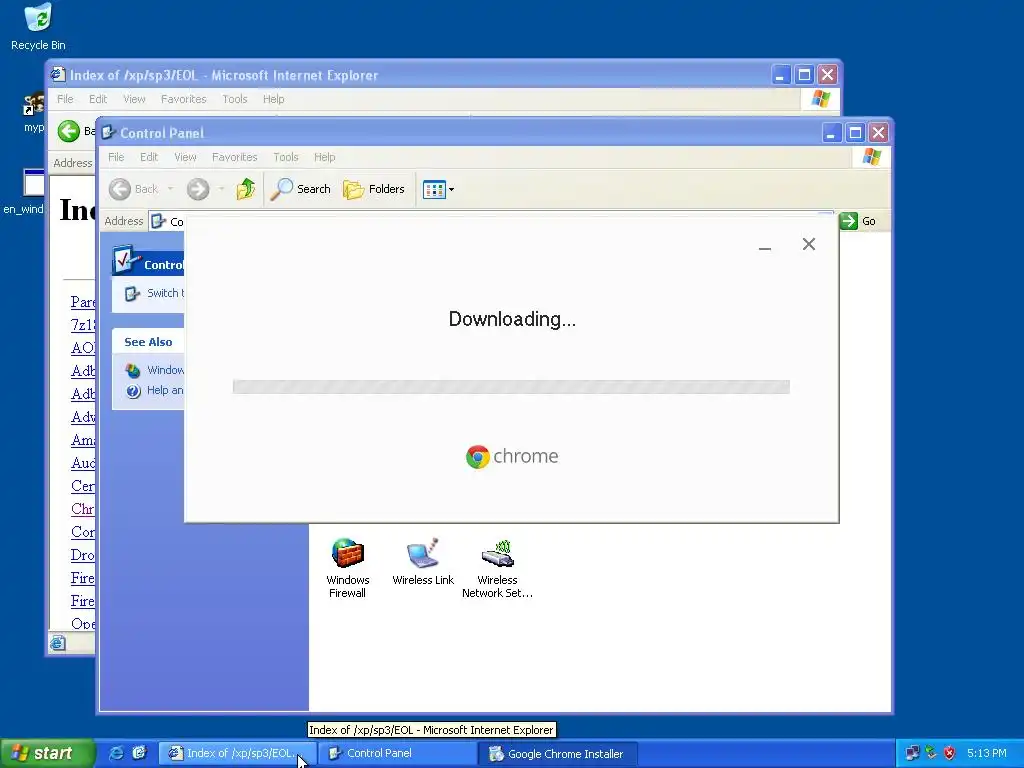
Task: Click the Chrome download progress bar
Action: 511,387
